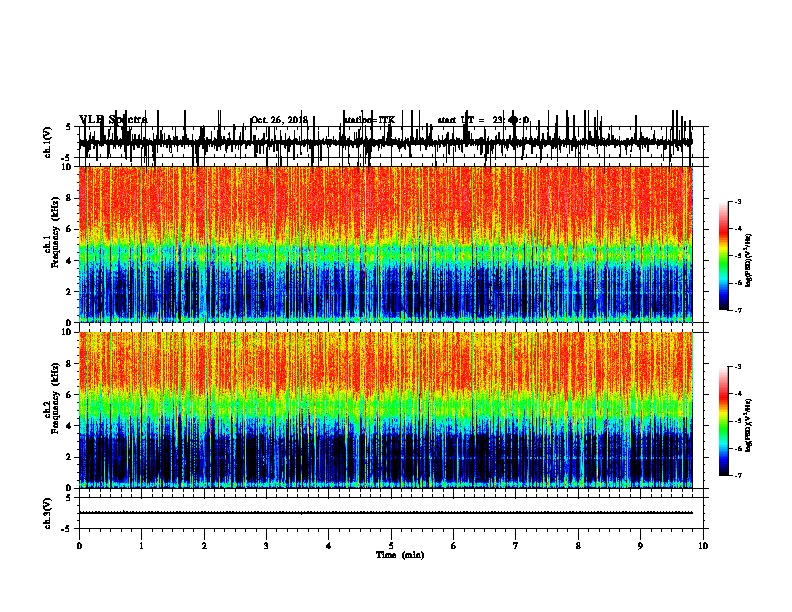Click the 'VLF Spectra' plot title
Screen dimensions: 792x612
click(x=113, y=119)
